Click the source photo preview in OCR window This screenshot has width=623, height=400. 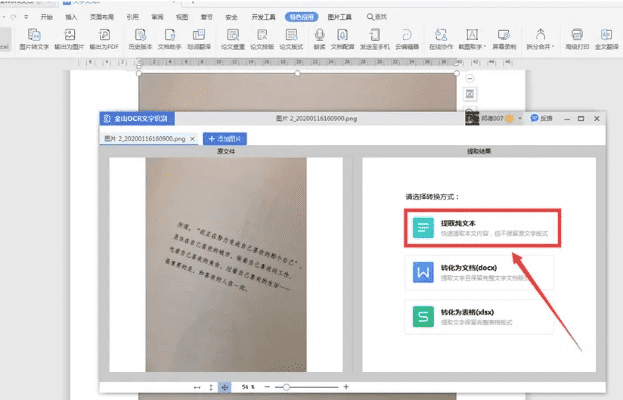(226, 265)
